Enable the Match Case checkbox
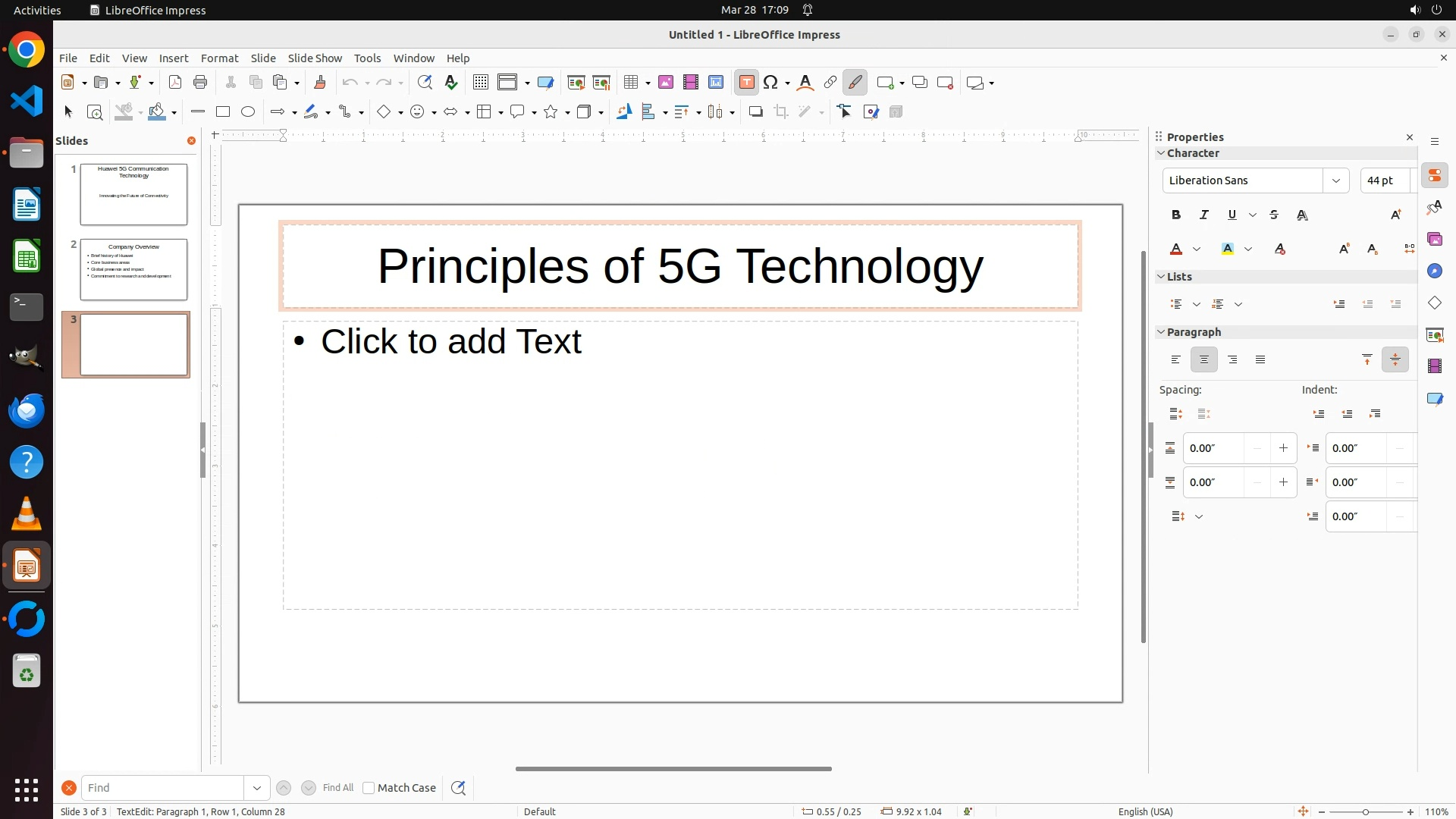This screenshot has width=1456, height=819. (369, 788)
